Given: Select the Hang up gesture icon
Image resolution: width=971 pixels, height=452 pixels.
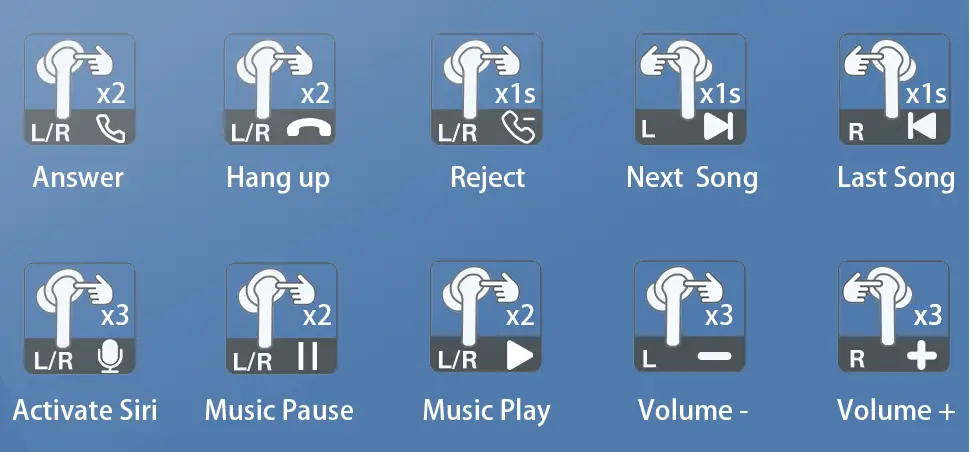Looking at the screenshot, I should [x=279, y=90].
